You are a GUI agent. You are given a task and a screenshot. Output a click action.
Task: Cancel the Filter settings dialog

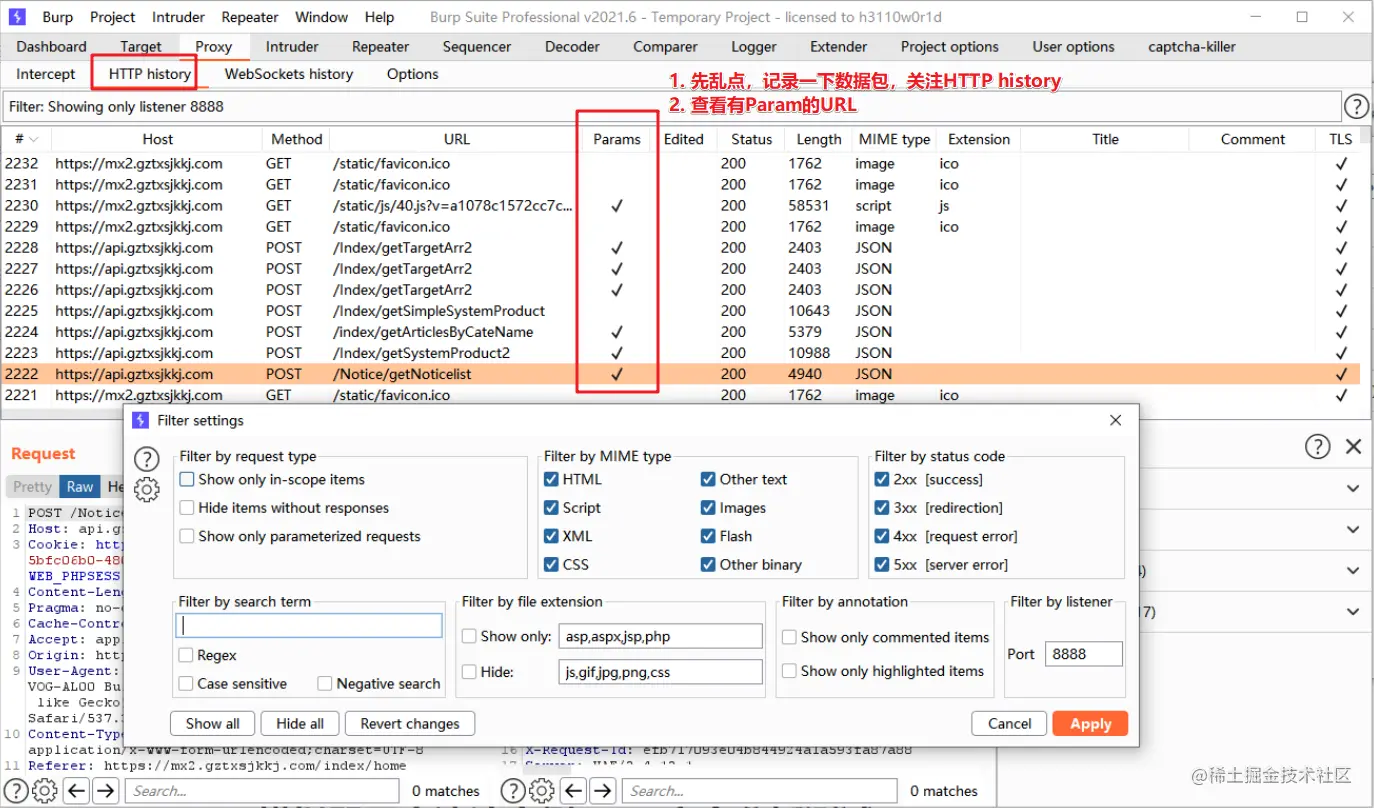click(x=1010, y=724)
